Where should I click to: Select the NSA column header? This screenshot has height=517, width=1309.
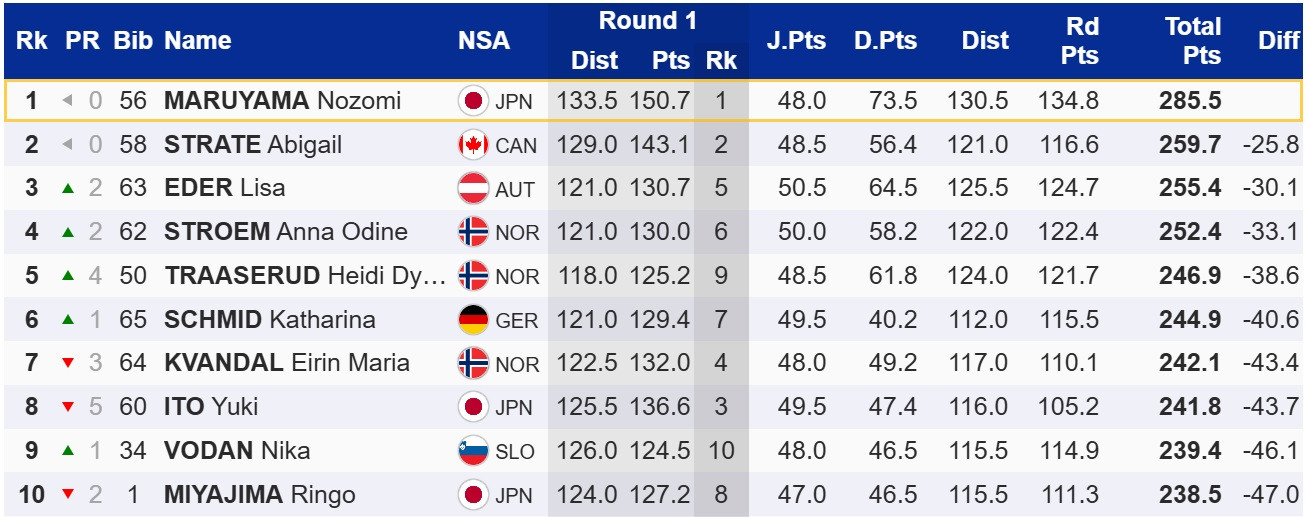(484, 41)
